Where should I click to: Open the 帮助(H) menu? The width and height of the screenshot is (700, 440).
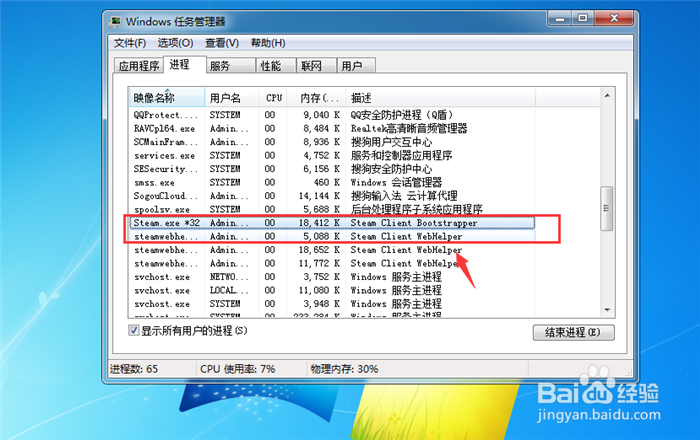268,43
